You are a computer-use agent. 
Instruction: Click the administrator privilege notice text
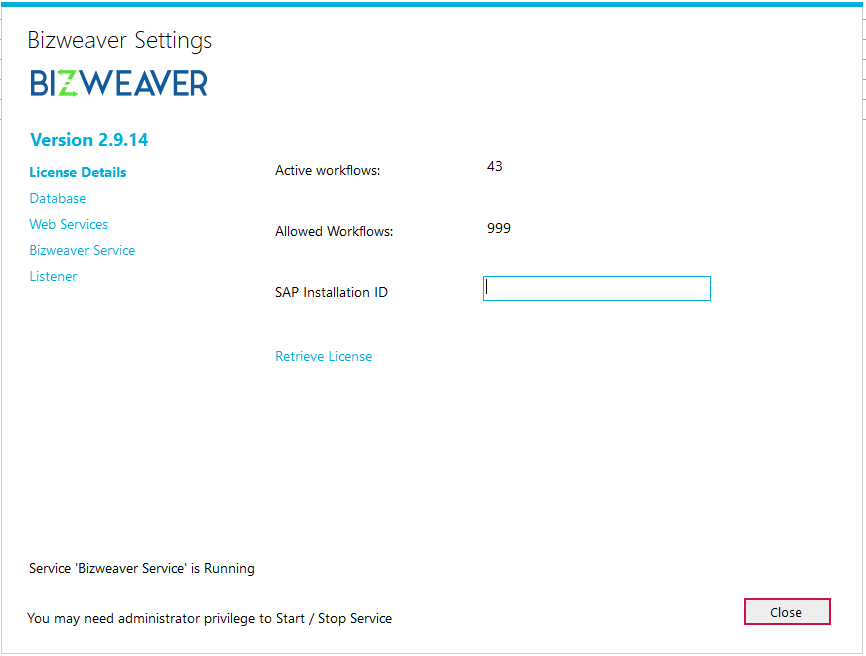pos(209,618)
